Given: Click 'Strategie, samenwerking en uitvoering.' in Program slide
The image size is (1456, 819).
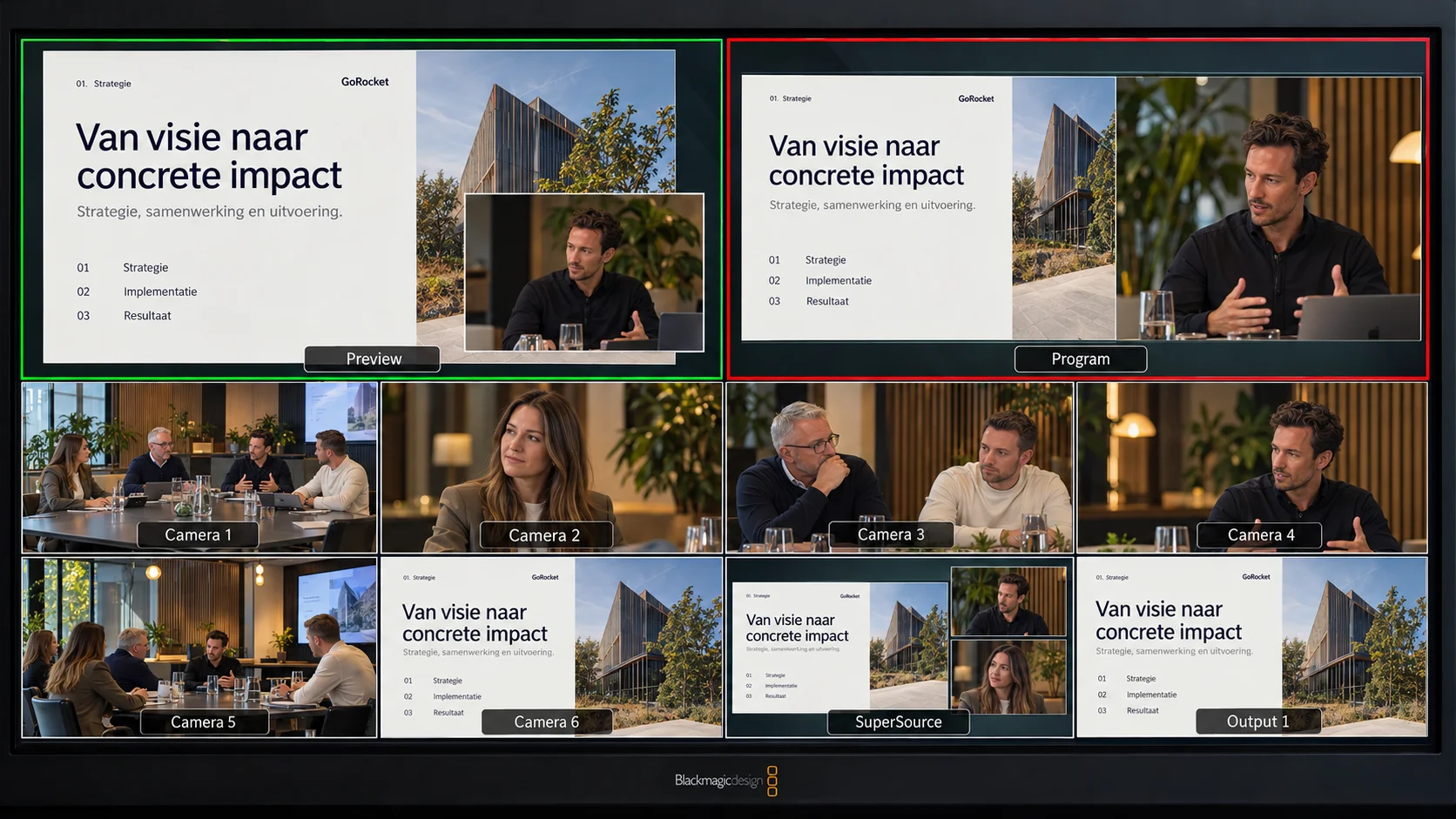Looking at the screenshot, I should coord(873,205).
